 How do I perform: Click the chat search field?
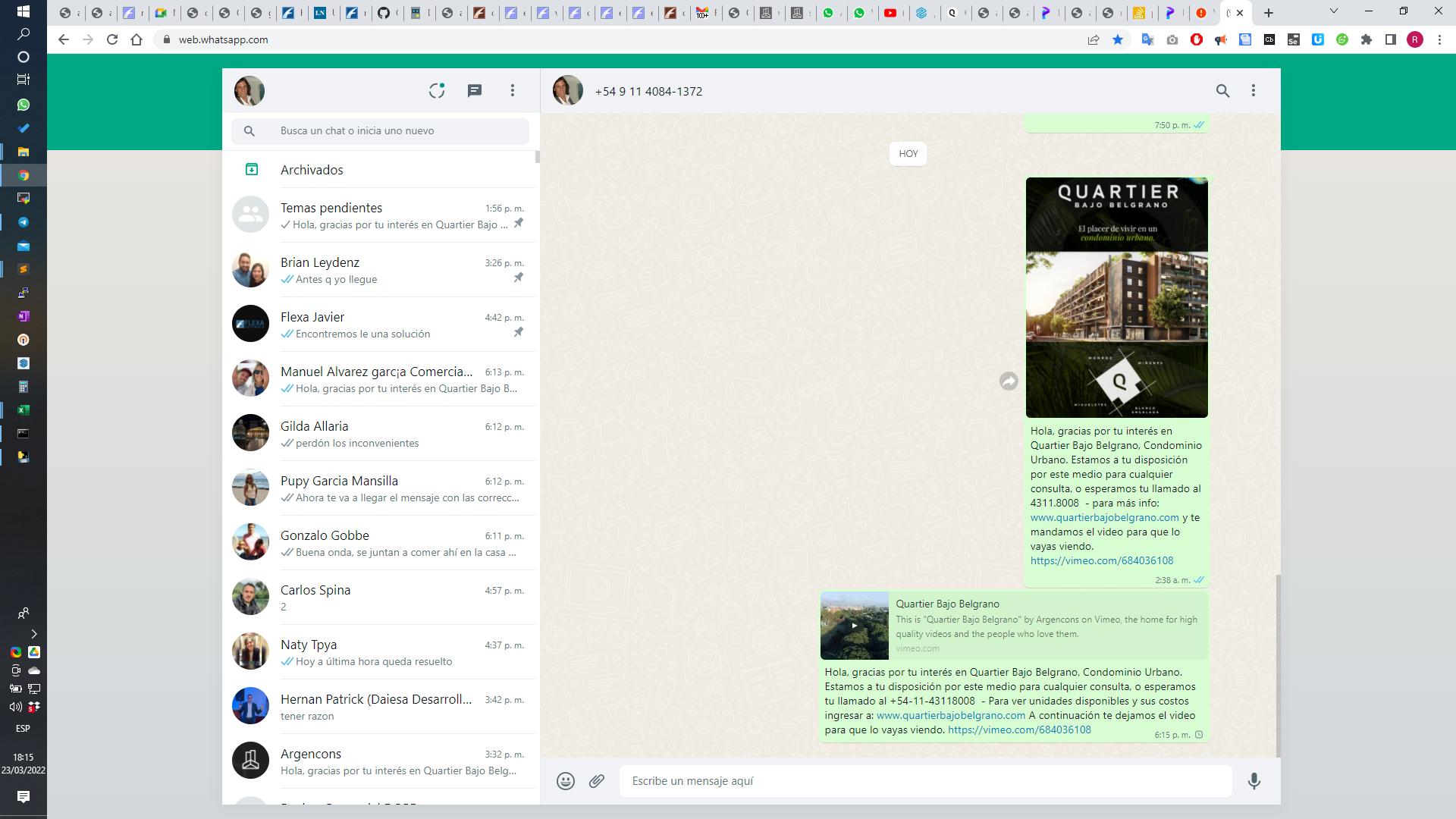pyautogui.click(x=380, y=131)
